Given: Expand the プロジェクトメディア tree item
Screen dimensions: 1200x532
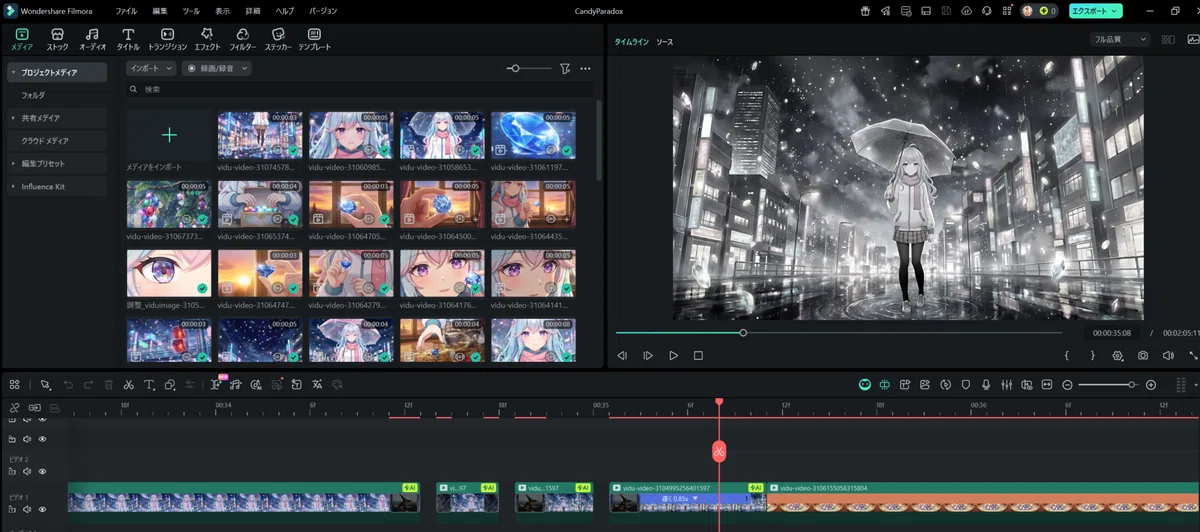Looking at the screenshot, I should (x=13, y=73).
